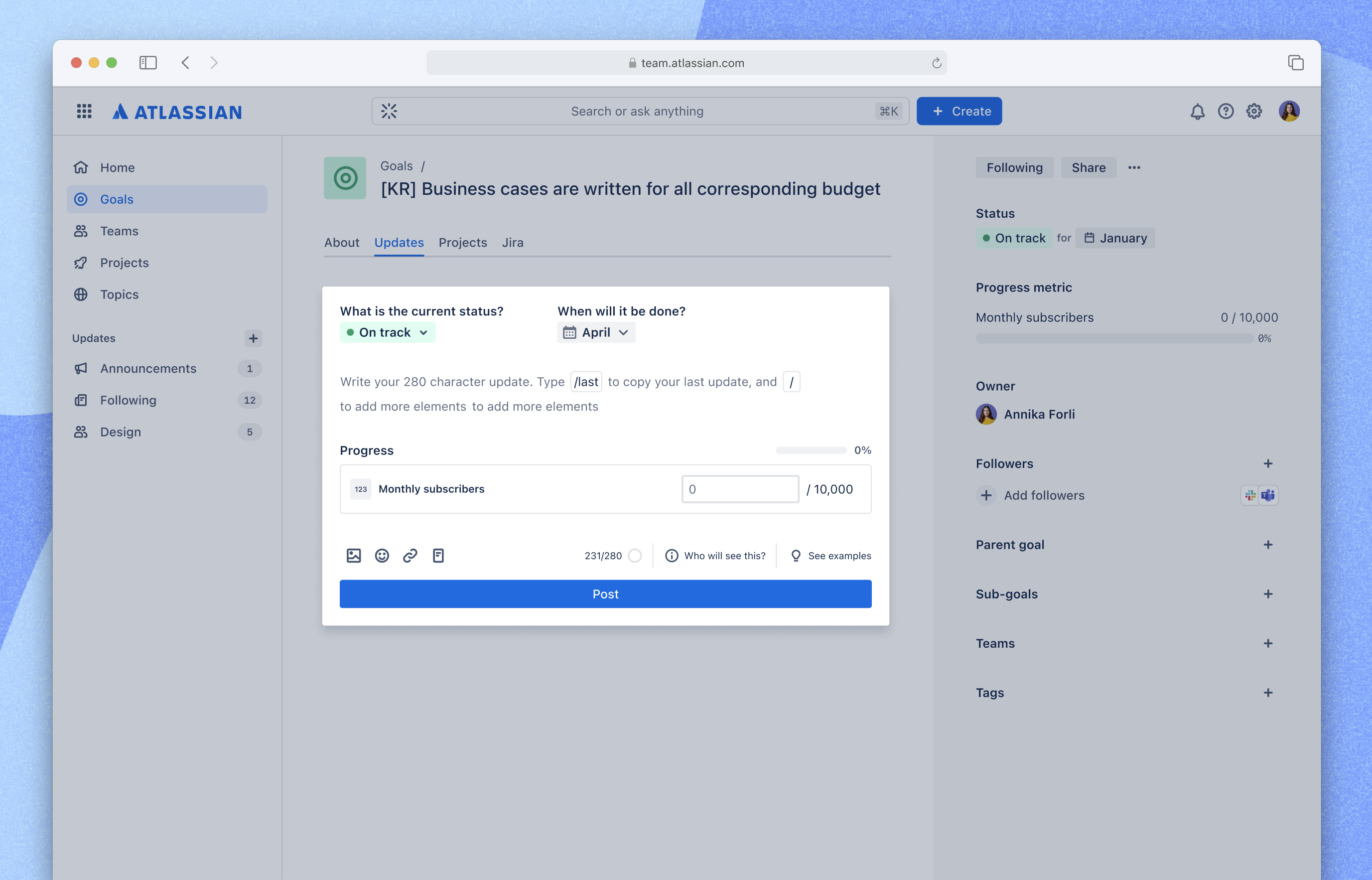The height and width of the screenshot is (880, 1372).
Task: Add a new item next to Updates heading
Action: click(x=253, y=338)
